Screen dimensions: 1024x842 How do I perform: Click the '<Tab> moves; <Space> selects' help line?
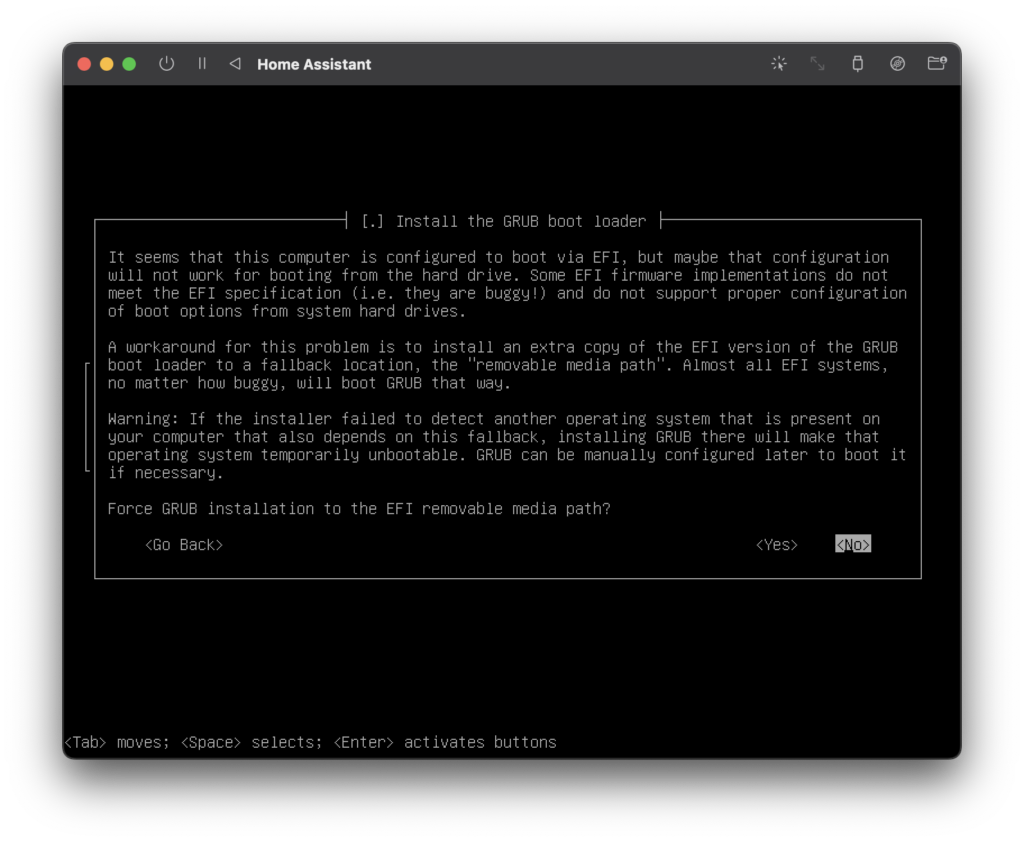point(310,743)
